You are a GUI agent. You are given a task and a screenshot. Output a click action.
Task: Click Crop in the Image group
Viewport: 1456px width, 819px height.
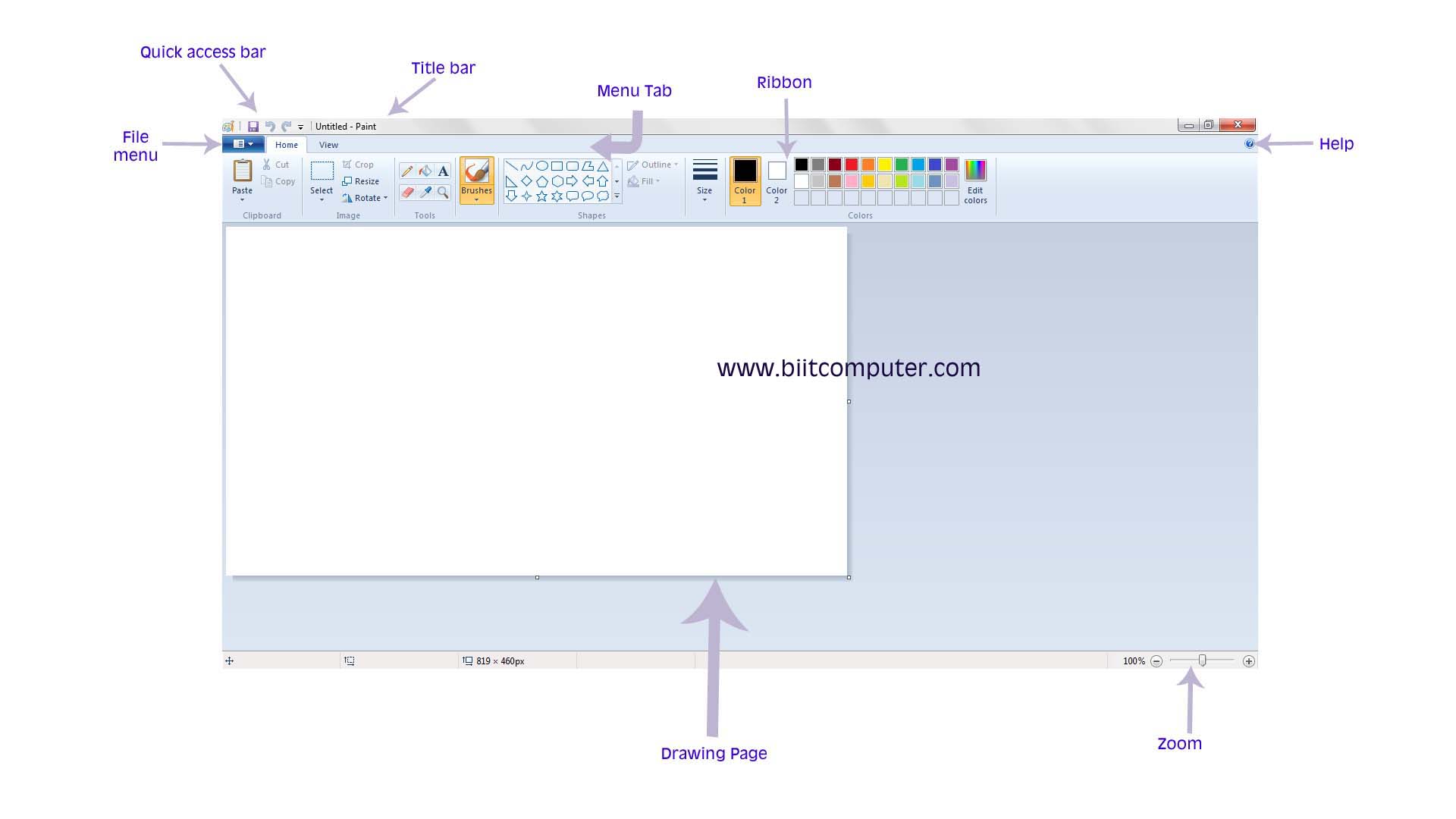(358, 164)
